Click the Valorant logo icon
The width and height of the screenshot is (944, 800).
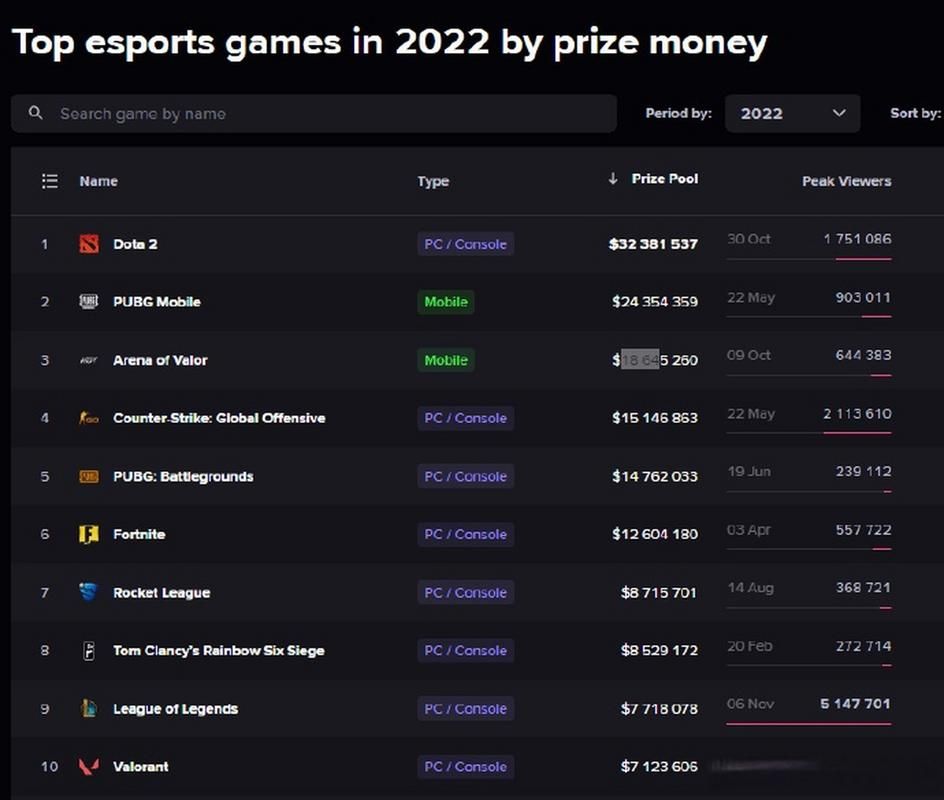coord(89,766)
